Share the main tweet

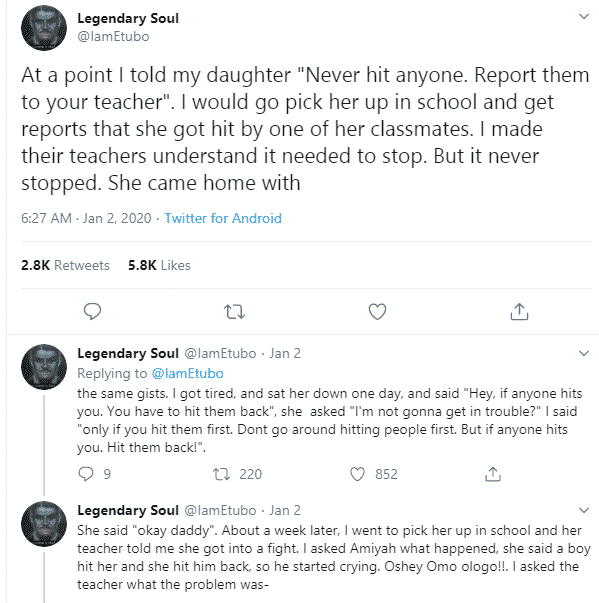coord(519,311)
